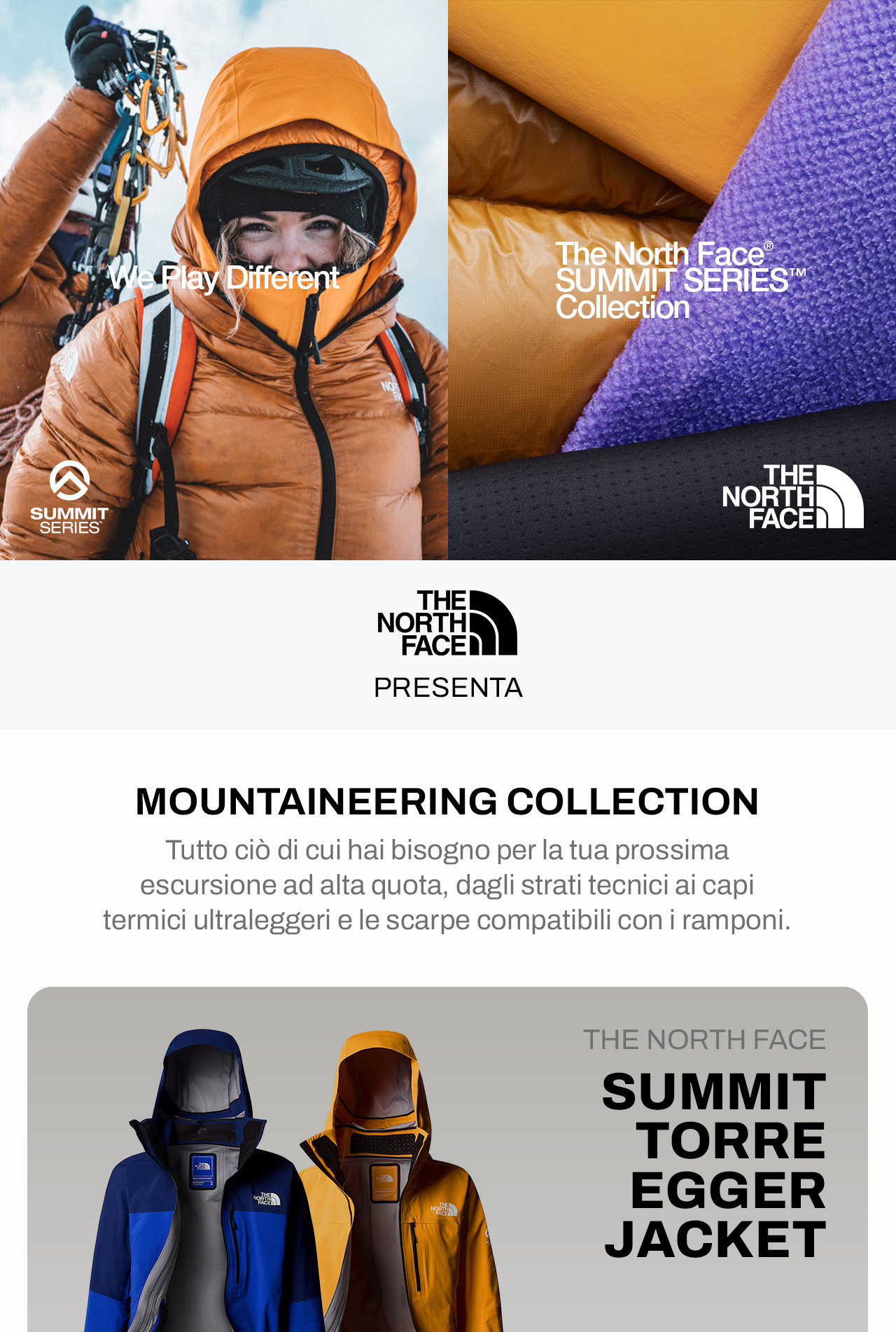Click the orange label patch inside yellow jacket
This screenshot has width=896, height=1332.
tap(383, 1181)
